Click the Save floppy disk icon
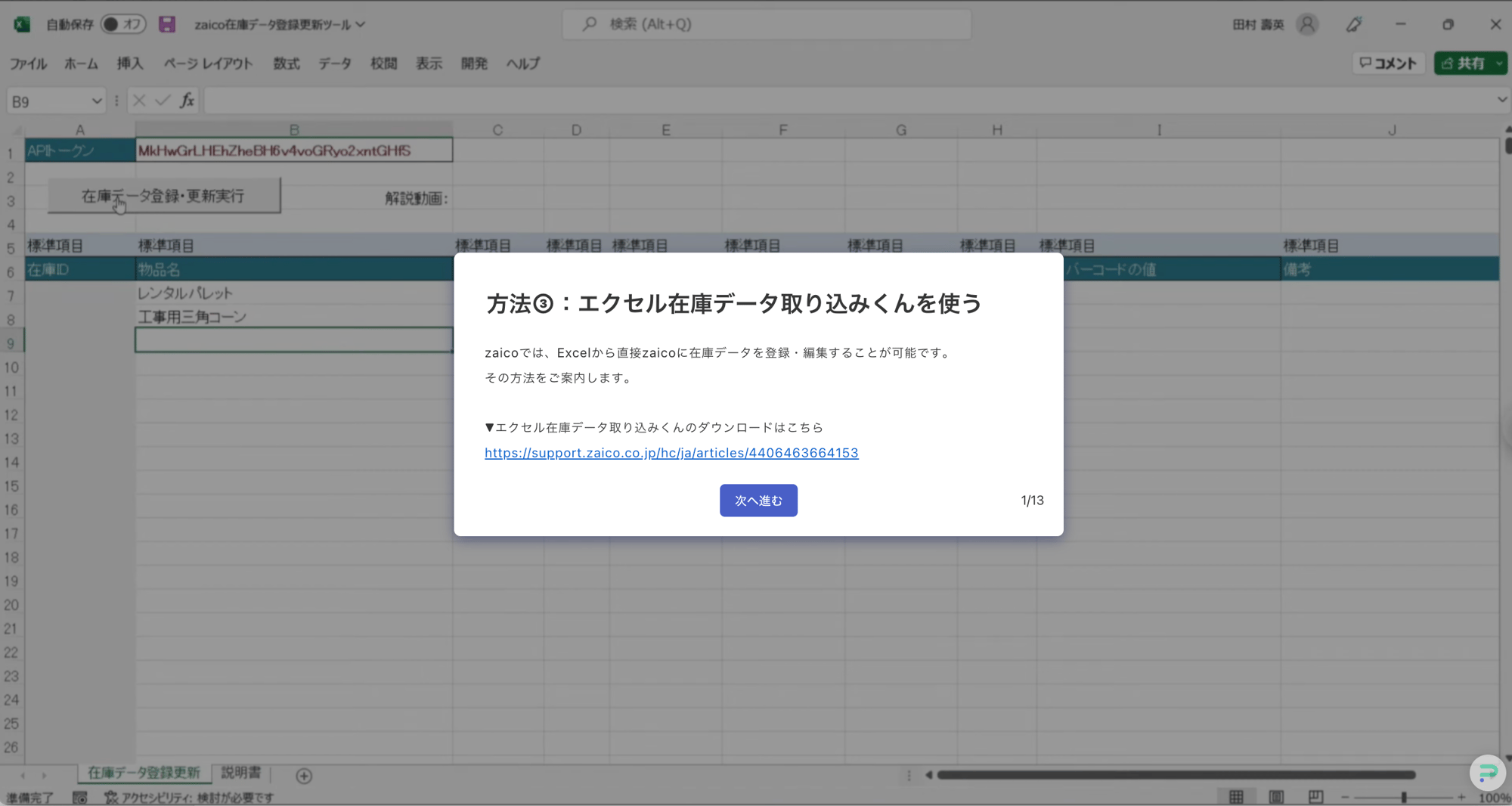1512x806 pixels. pos(167,24)
